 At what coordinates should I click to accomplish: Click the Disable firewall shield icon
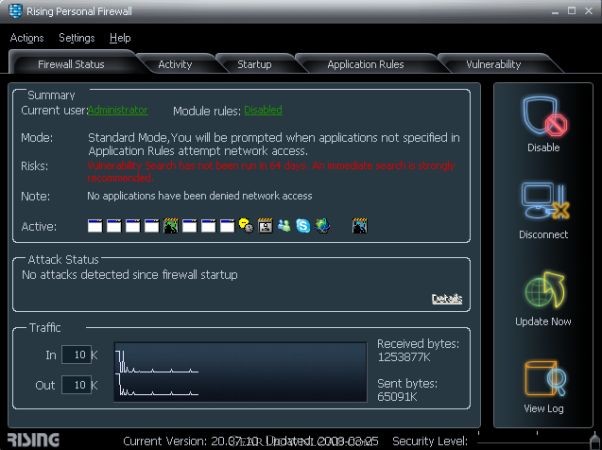coord(543,116)
